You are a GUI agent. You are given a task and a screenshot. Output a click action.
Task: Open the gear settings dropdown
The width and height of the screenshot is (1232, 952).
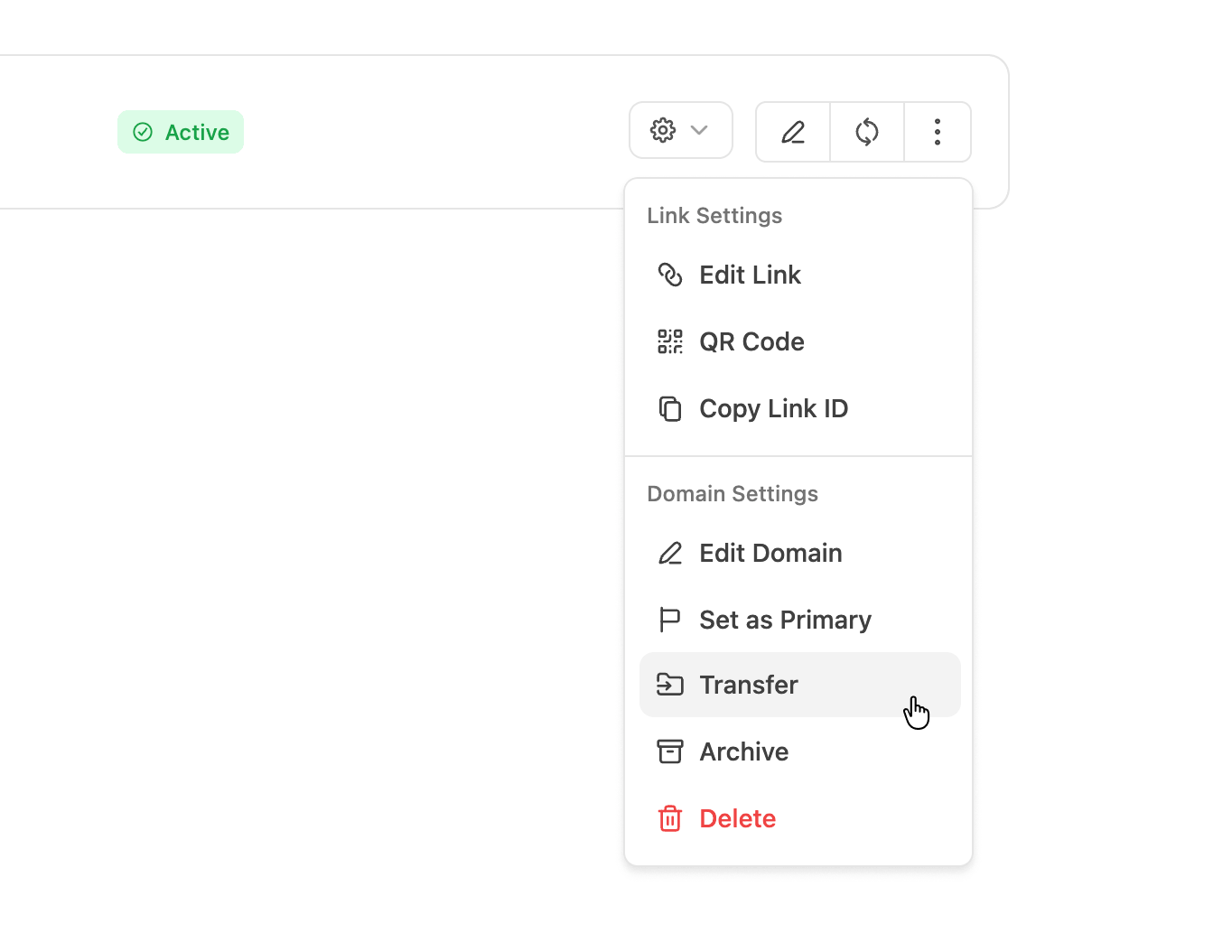tap(681, 130)
